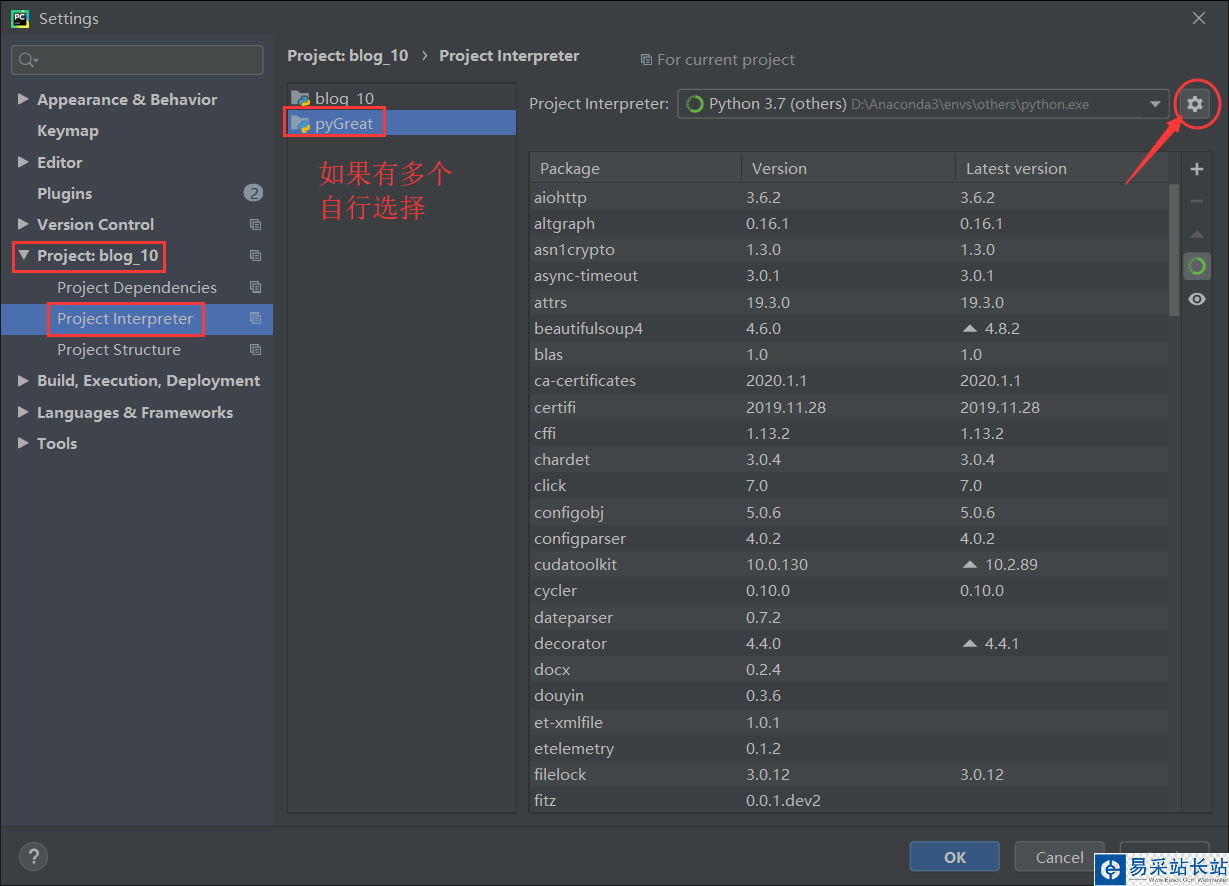Click the plus icon to install package
The image size is (1229, 886).
point(1196,169)
